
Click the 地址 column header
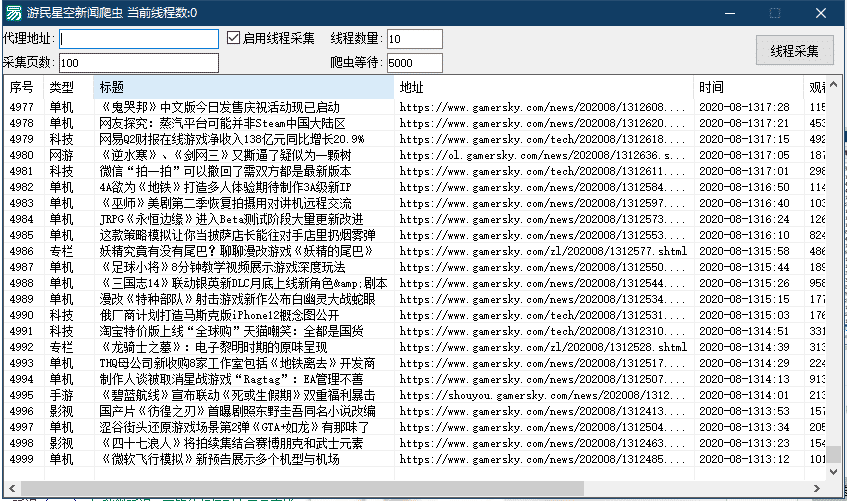point(543,87)
